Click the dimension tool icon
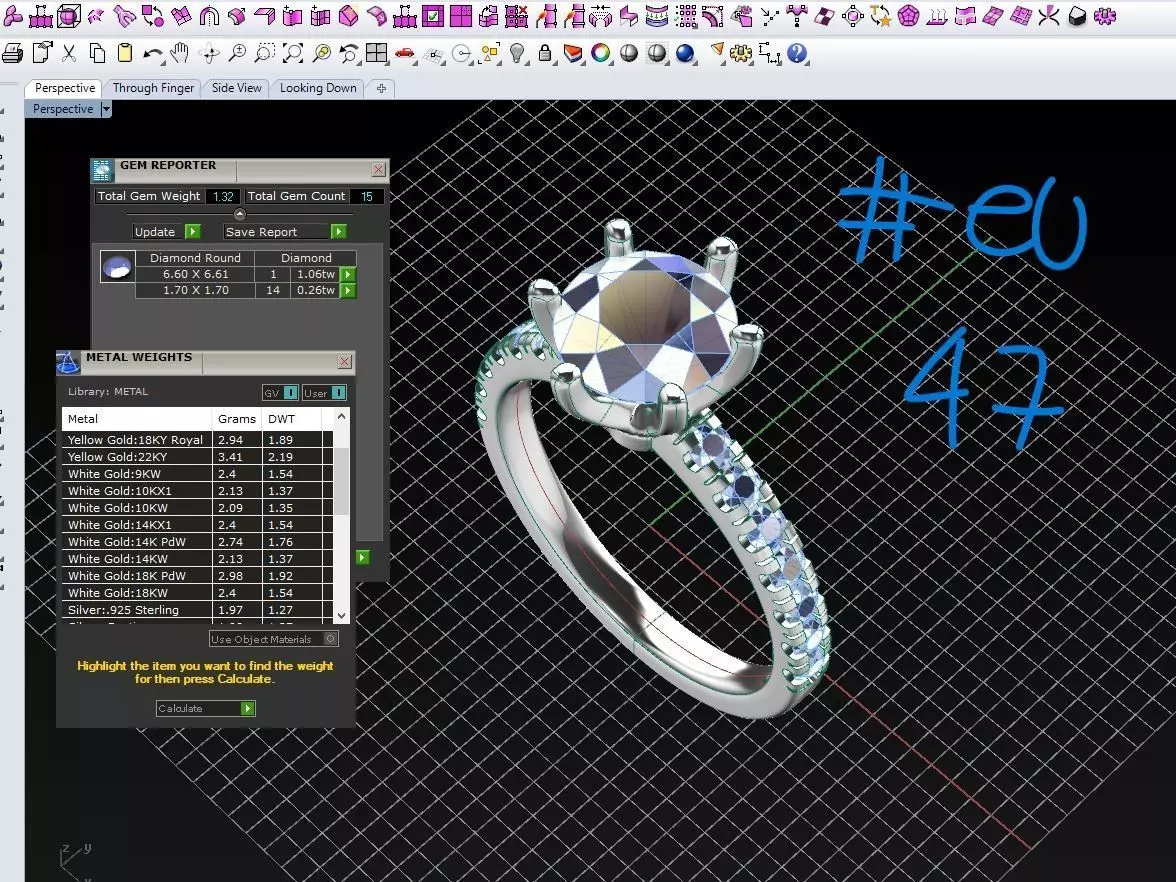 [x=770, y=53]
